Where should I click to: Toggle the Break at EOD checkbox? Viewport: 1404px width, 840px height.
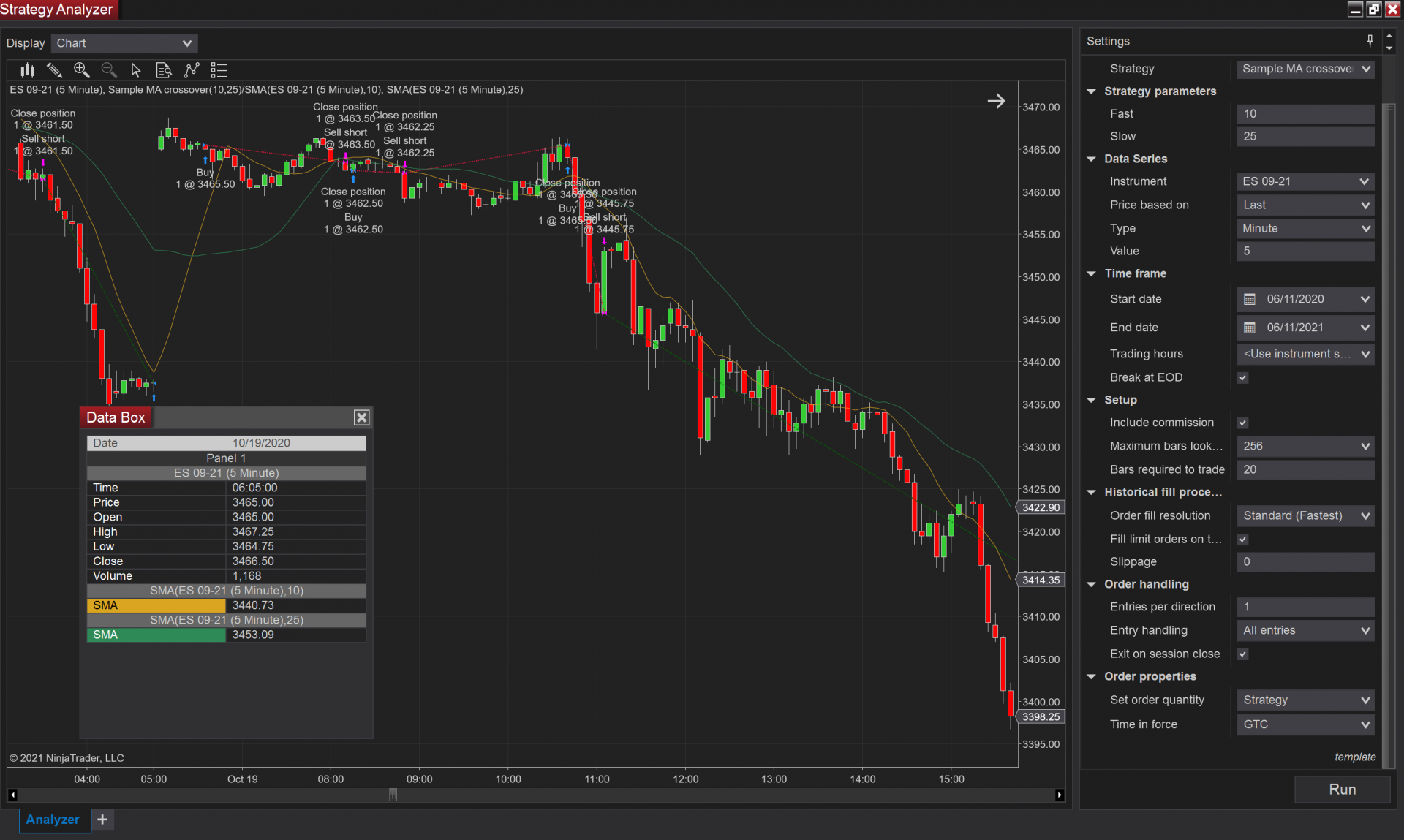pos(1242,378)
